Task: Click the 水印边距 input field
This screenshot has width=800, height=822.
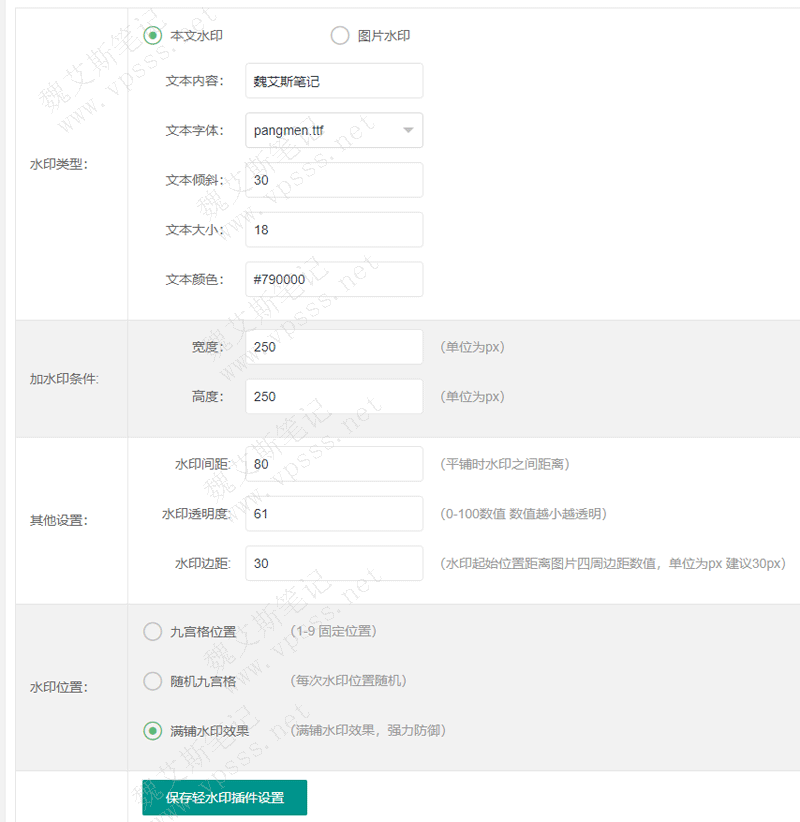Action: [x=334, y=564]
